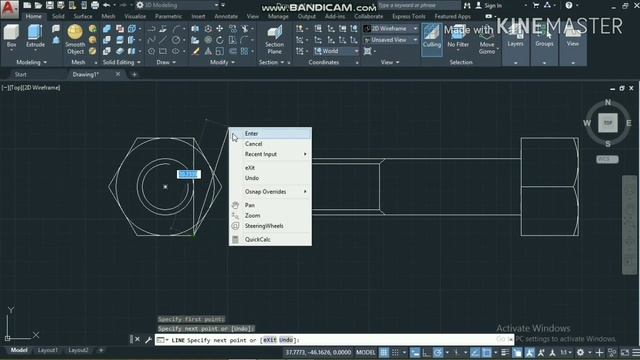
Task: Select the Polyline draw tool
Action: (151, 29)
